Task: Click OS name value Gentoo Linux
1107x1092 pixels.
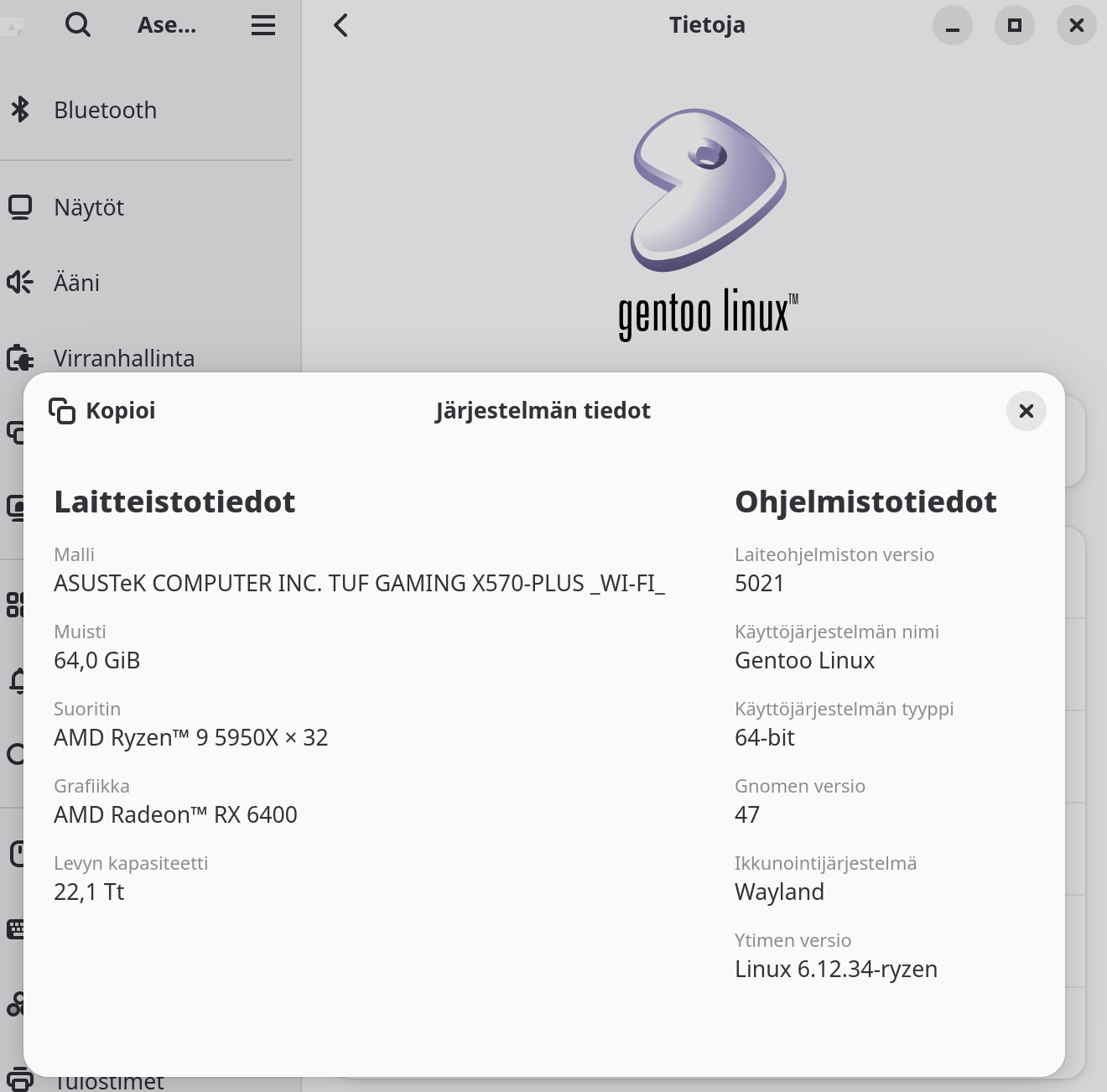Action: pos(805,661)
